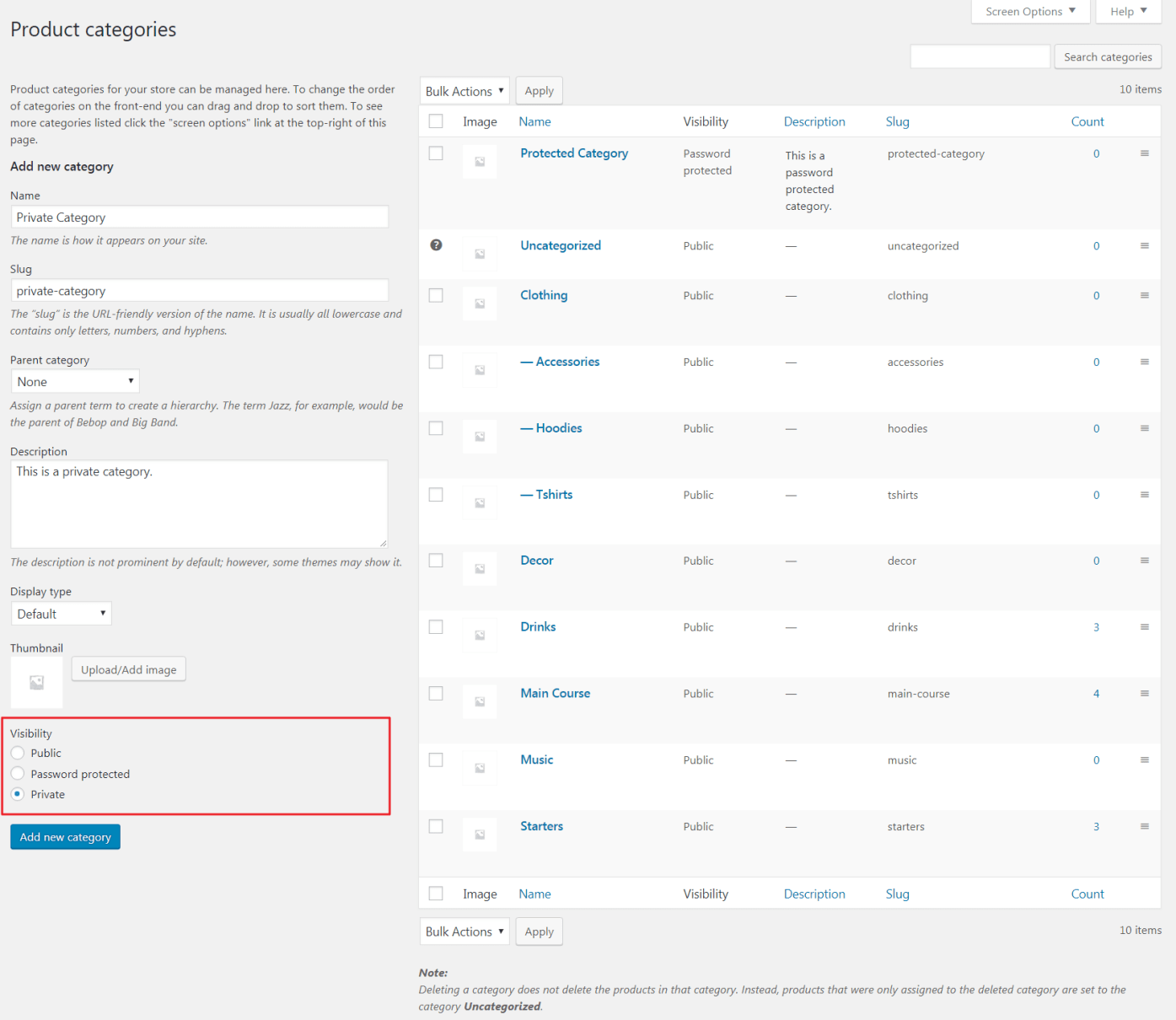This screenshot has height=1020, width=1176.
Task: Click inside the search categories input field
Action: (x=980, y=56)
